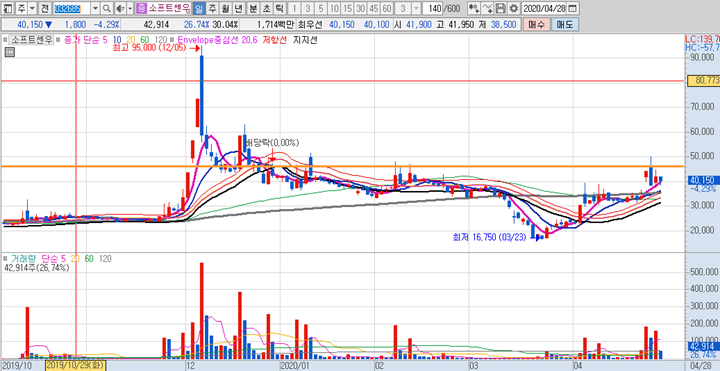Switch to 년 yearly chart period
Screen dimensions: 720x371
coord(238,8)
